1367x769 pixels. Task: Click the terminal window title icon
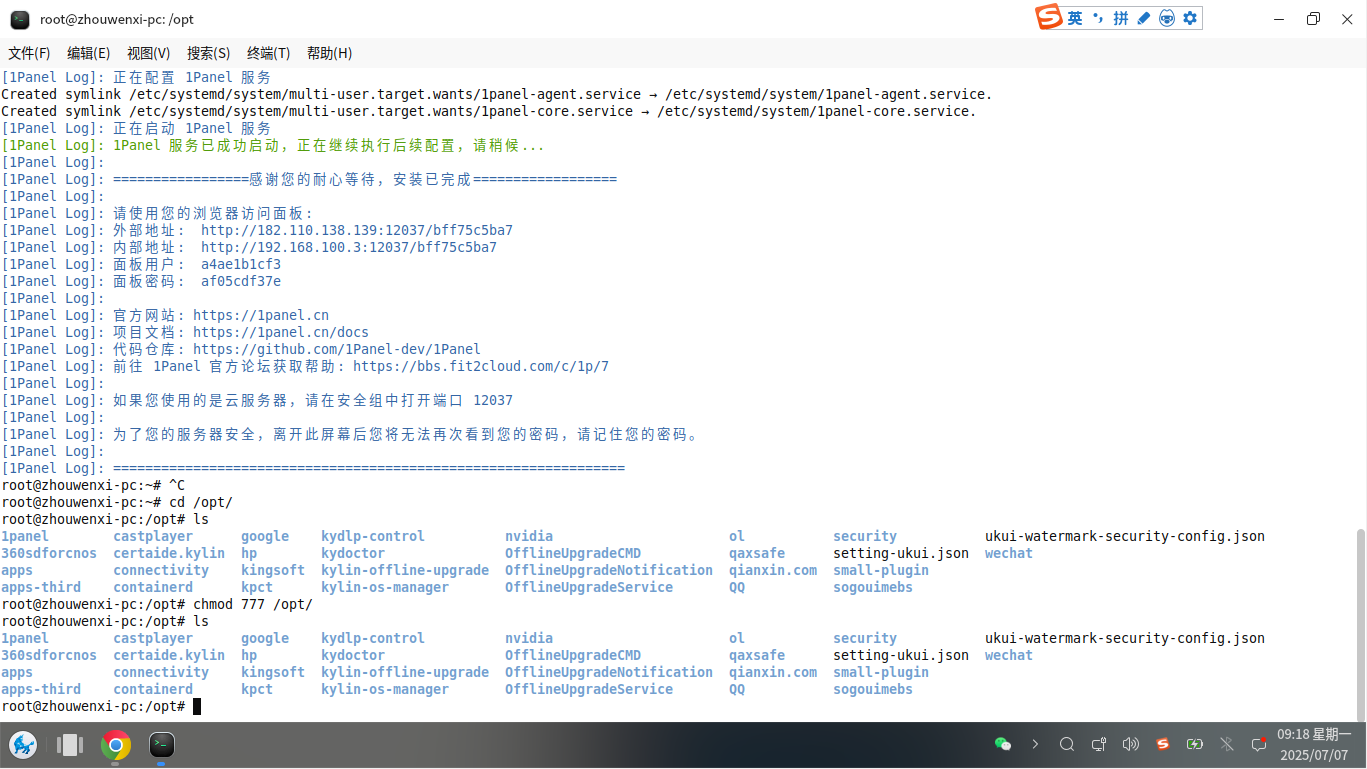tap(20, 19)
